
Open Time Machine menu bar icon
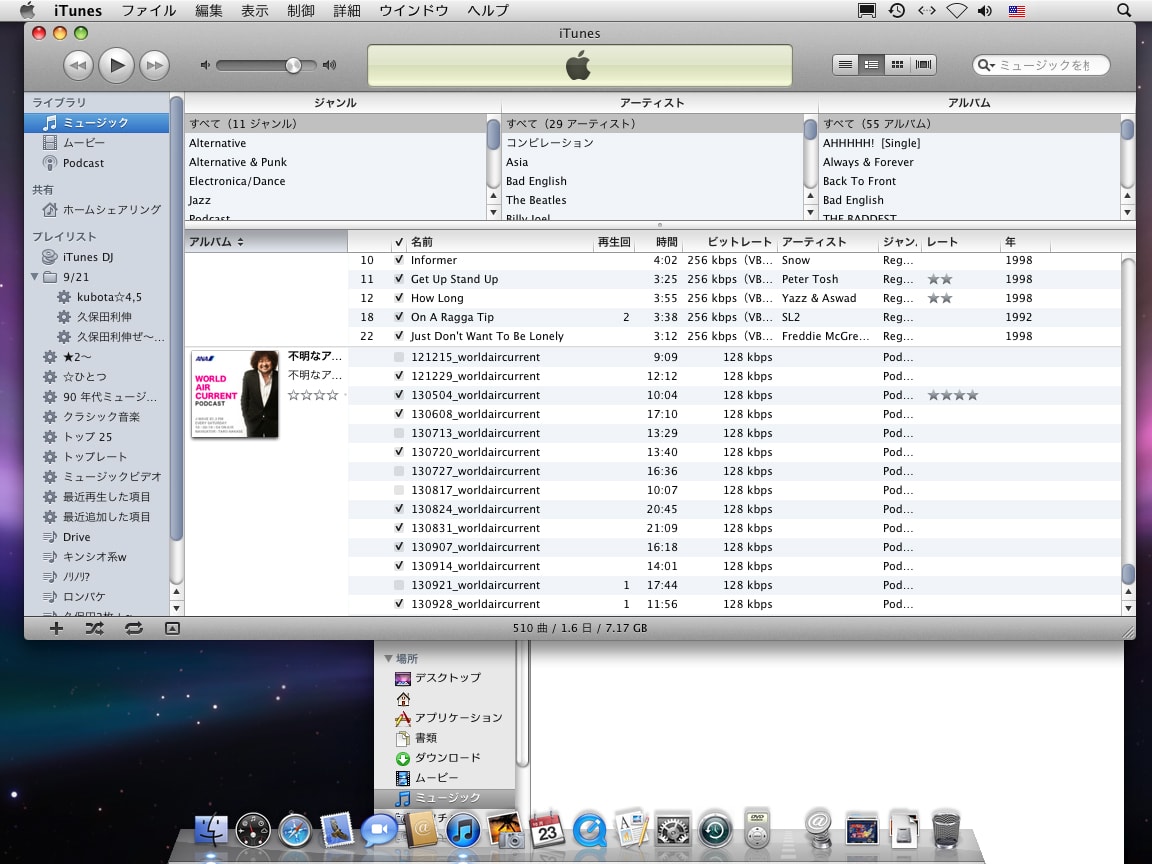[896, 10]
